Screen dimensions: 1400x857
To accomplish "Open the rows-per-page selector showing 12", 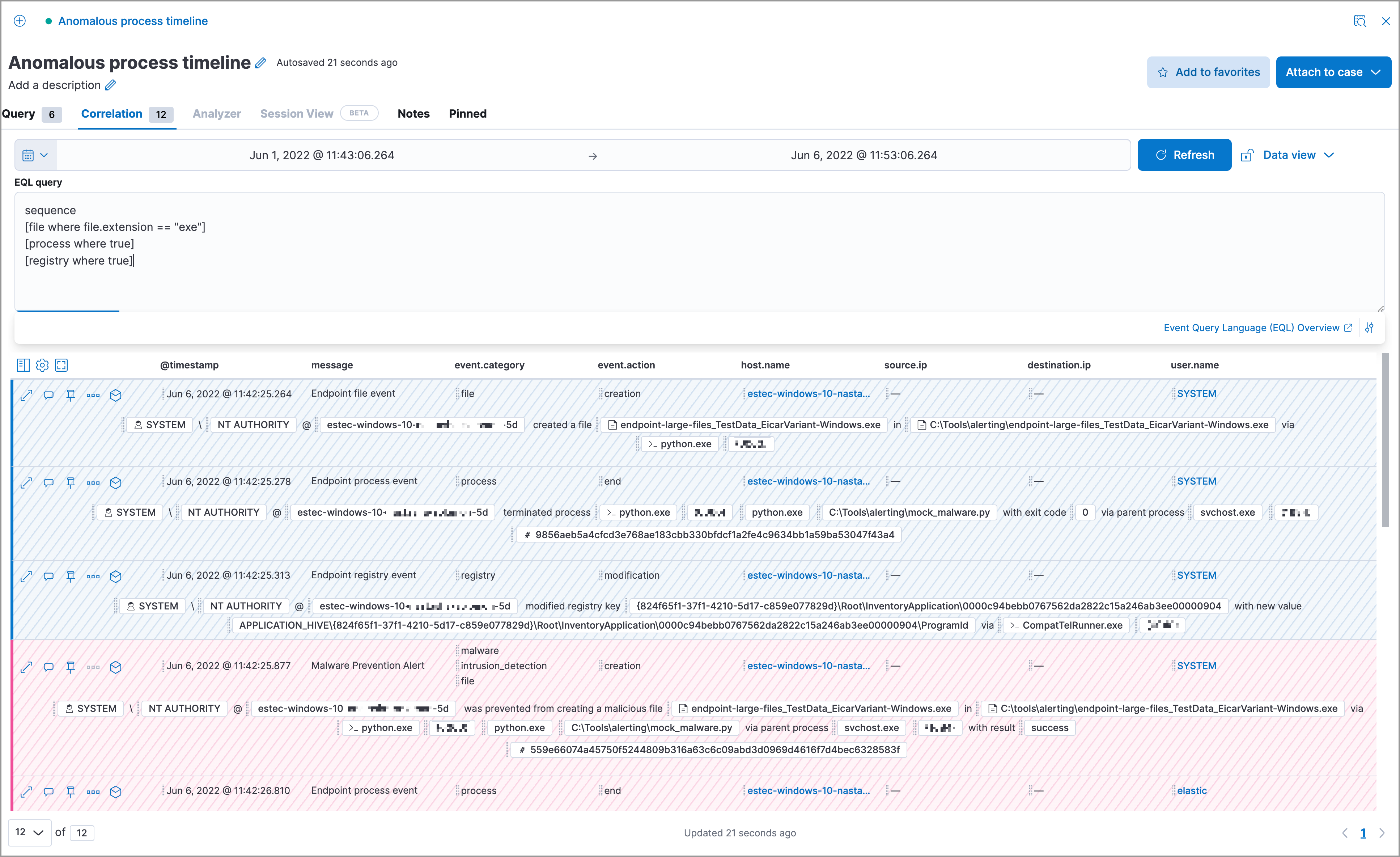I will coord(30,832).
